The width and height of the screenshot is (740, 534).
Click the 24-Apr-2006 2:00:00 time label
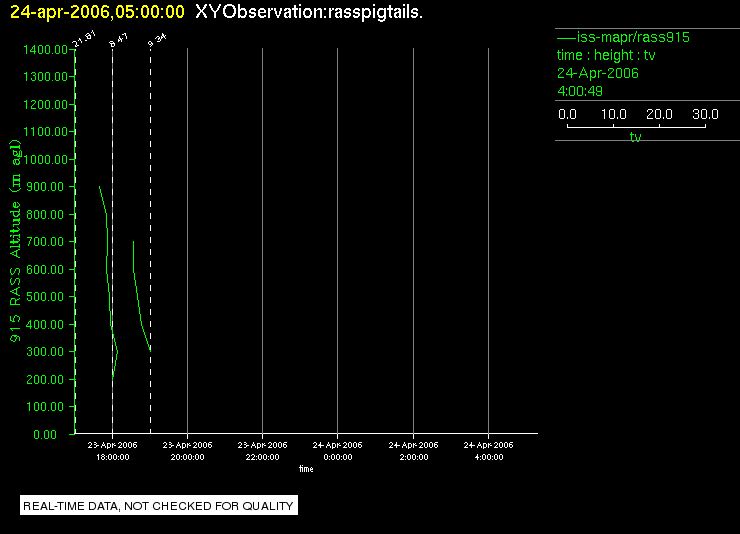click(x=413, y=451)
